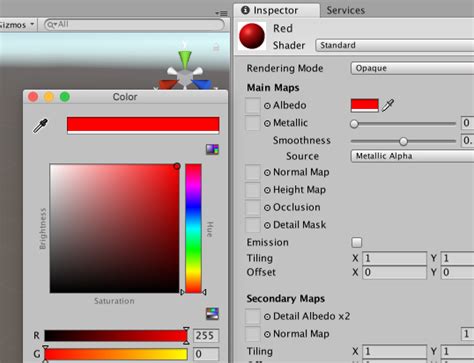Viewport: 474px width, 363px height.
Task: Pick a color with the Color window eyedropper
Action: (40, 126)
